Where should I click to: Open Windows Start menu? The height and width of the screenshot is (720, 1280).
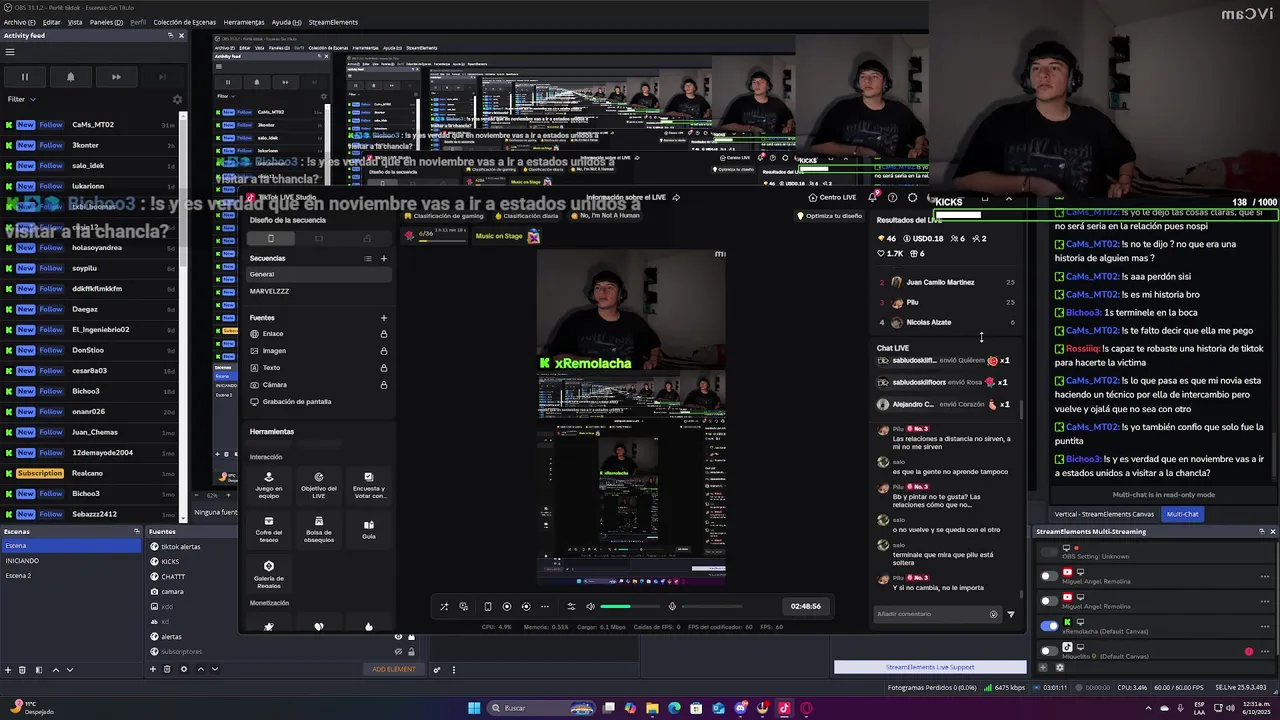coord(474,708)
